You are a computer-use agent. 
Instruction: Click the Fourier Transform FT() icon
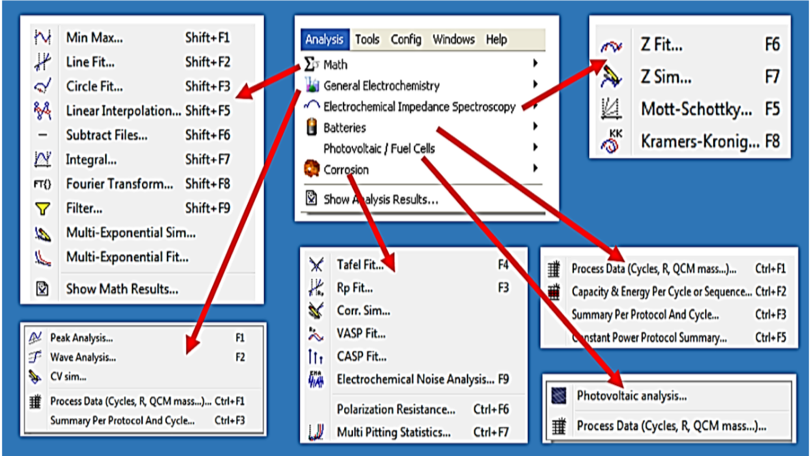point(42,184)
